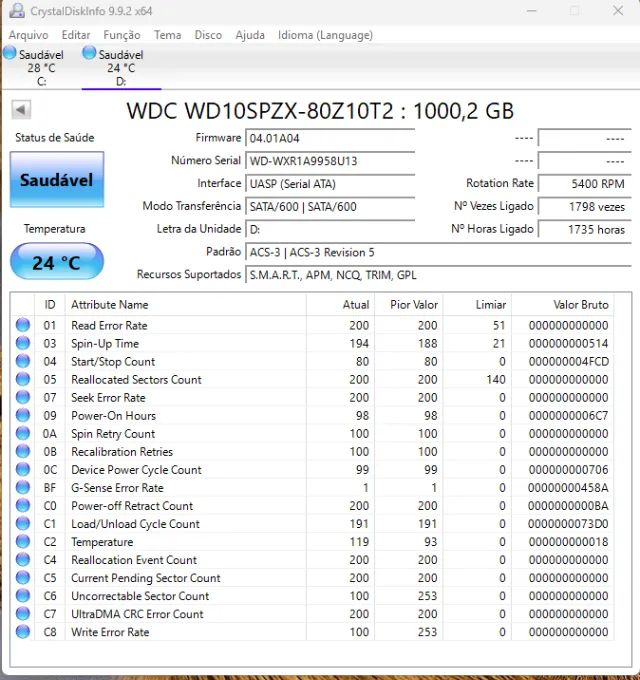This screenshot has height=680, width=640.
Task: Click status orb of Load/Unload Cycle Count row
Action: (23, 523)
